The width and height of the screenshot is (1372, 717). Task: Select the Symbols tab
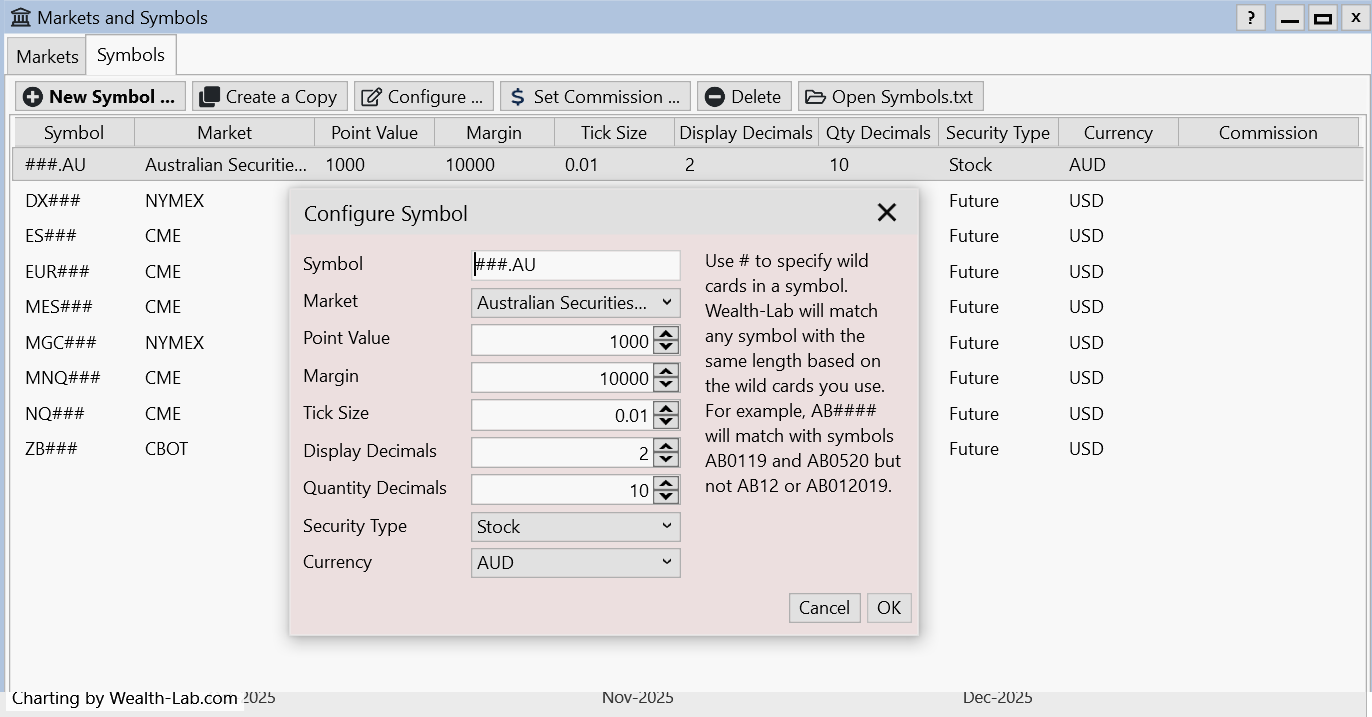coord(131,56)
